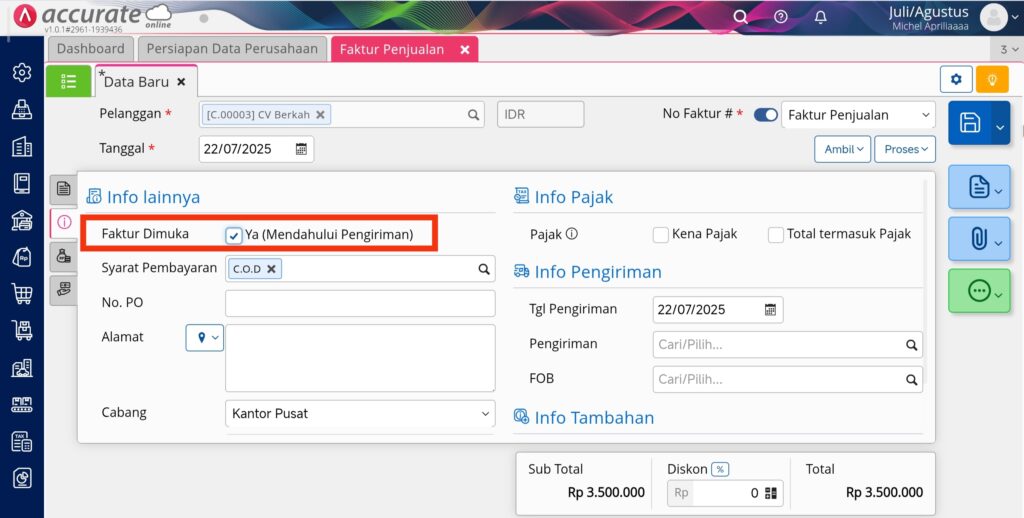The width and height of the screenshot is (1024, 518).
Task: Check Total termasuk Pajak checkbox
Action: pos(776,235)
